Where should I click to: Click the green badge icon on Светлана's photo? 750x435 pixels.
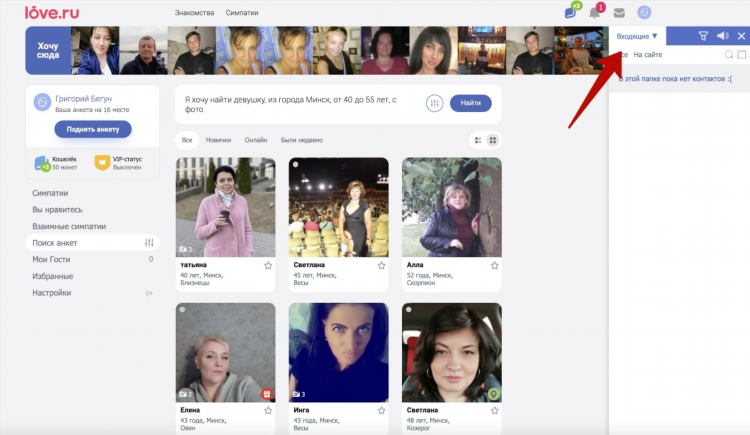tap(494, 394)
